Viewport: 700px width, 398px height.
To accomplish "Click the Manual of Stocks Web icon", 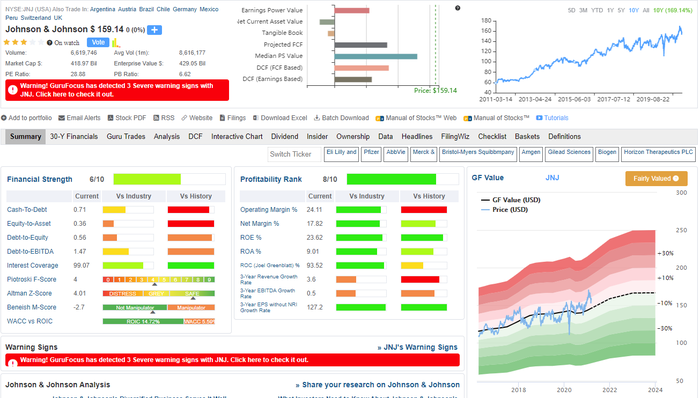I will click(379, 118).
